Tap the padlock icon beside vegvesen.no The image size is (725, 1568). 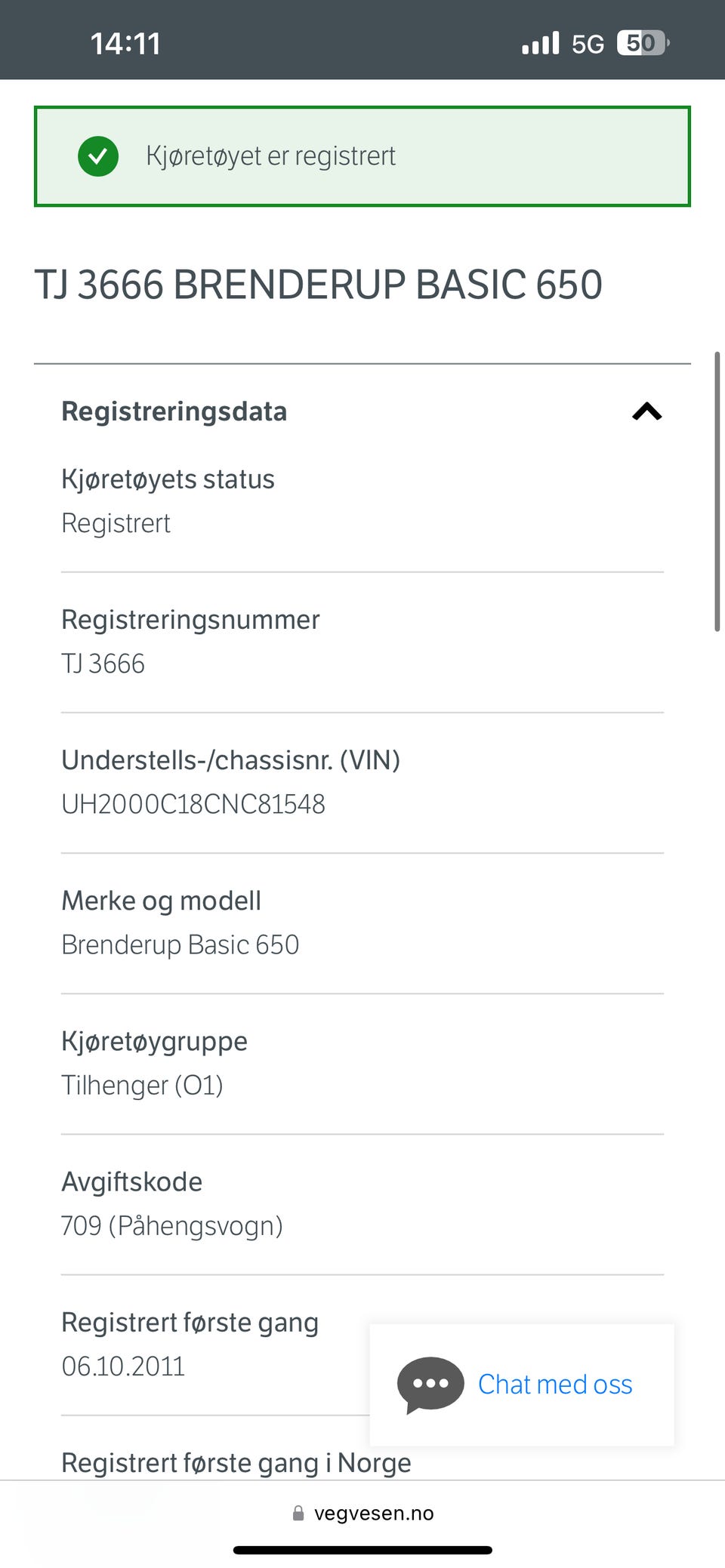point(298,1513)
